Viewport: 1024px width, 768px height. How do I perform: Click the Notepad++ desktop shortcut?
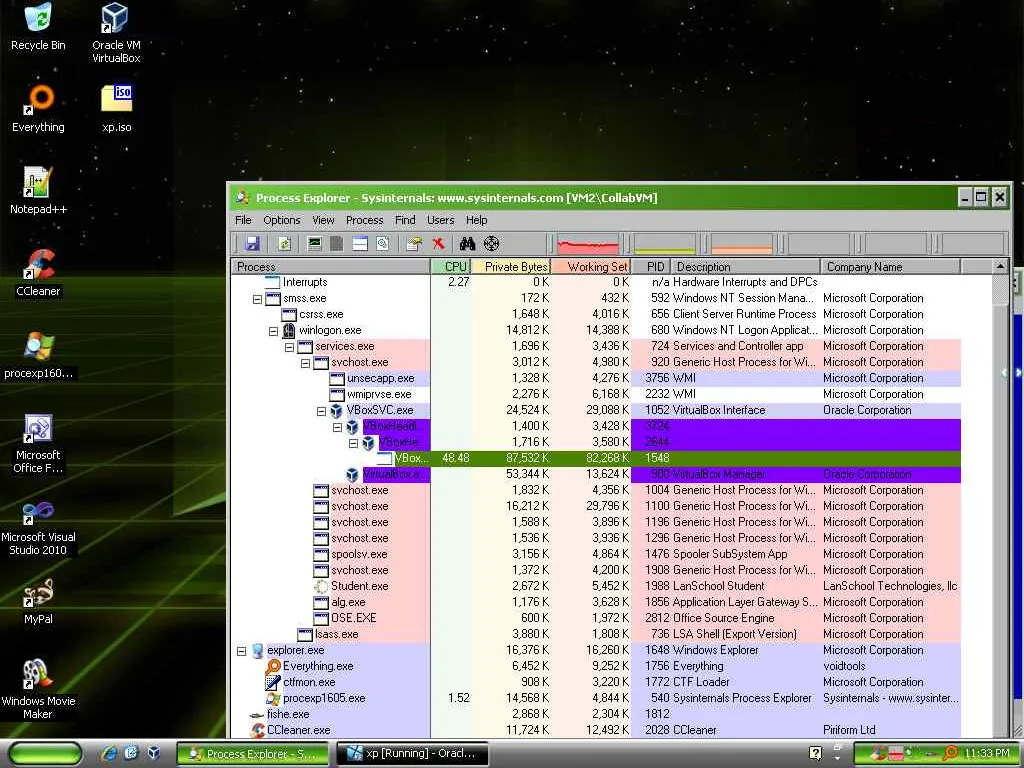click(x=38, y=191)
